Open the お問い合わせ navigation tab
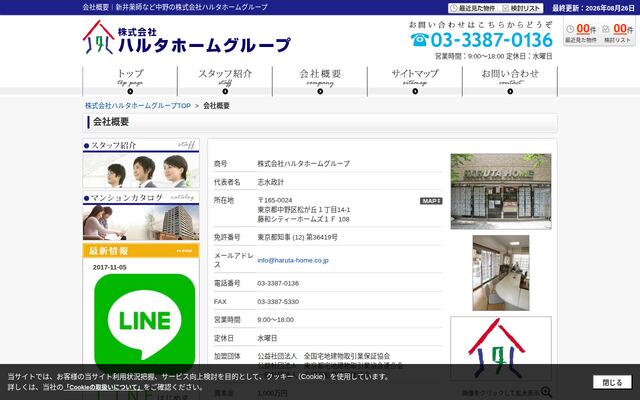Screen dimensions: 640x400 click(510, 80)
